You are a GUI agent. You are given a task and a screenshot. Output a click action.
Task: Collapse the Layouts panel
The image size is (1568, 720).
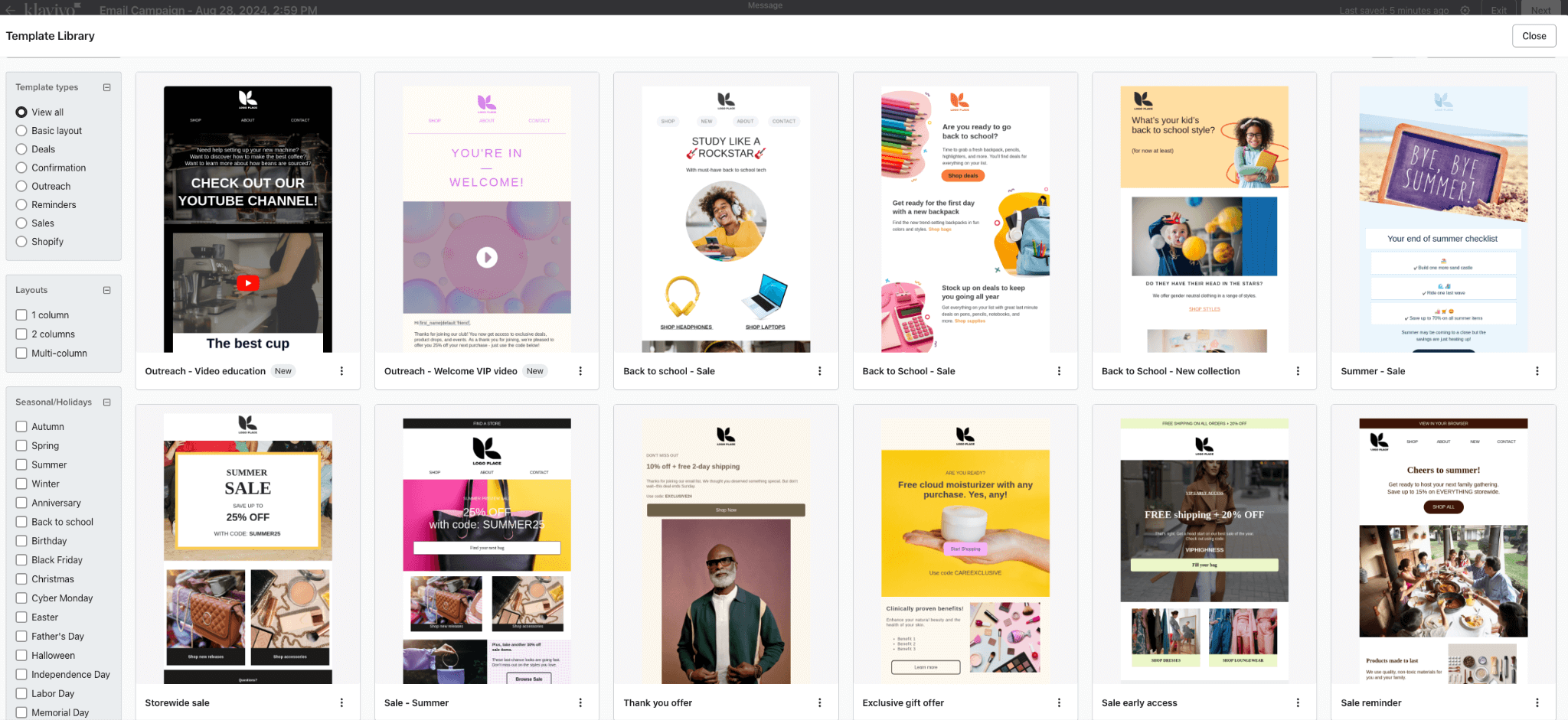click(x=106, y=290)
